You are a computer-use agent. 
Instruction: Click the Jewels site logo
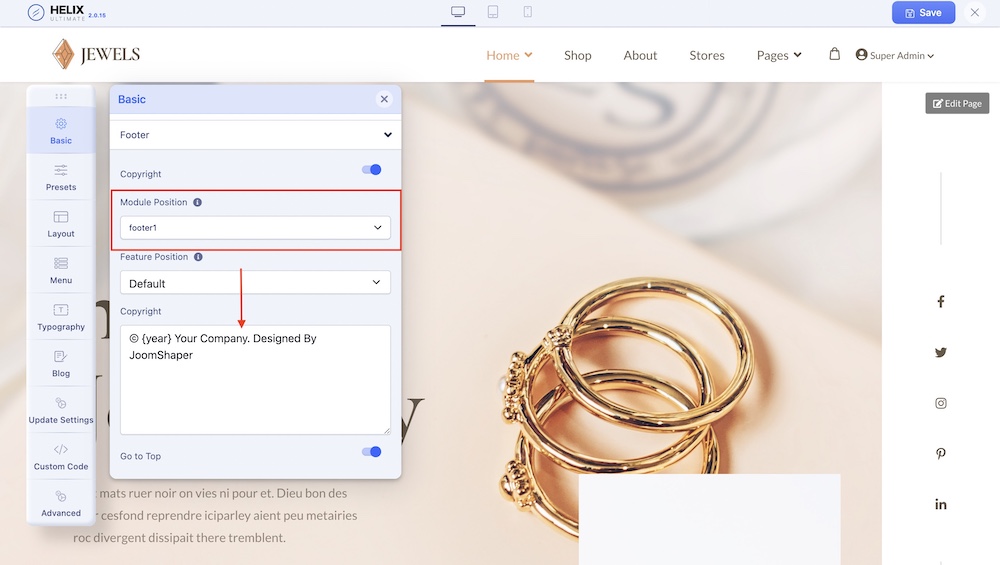pyautogui.click(x=96, y=54)
